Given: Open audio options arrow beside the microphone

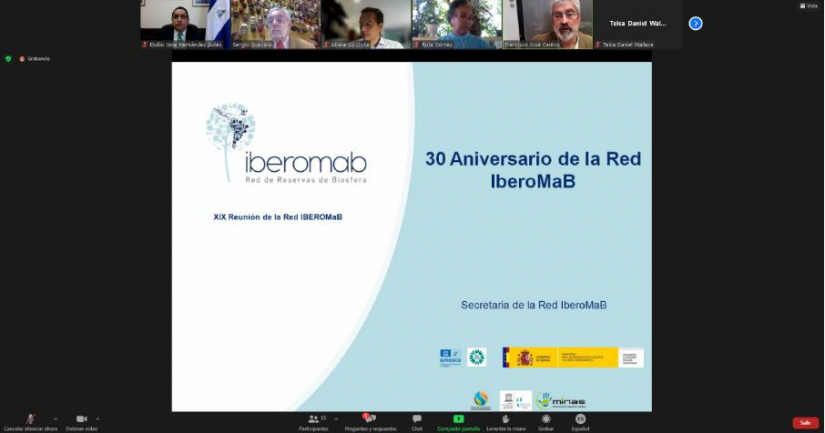Looking at the screenshot, I should tap(55, 419).
